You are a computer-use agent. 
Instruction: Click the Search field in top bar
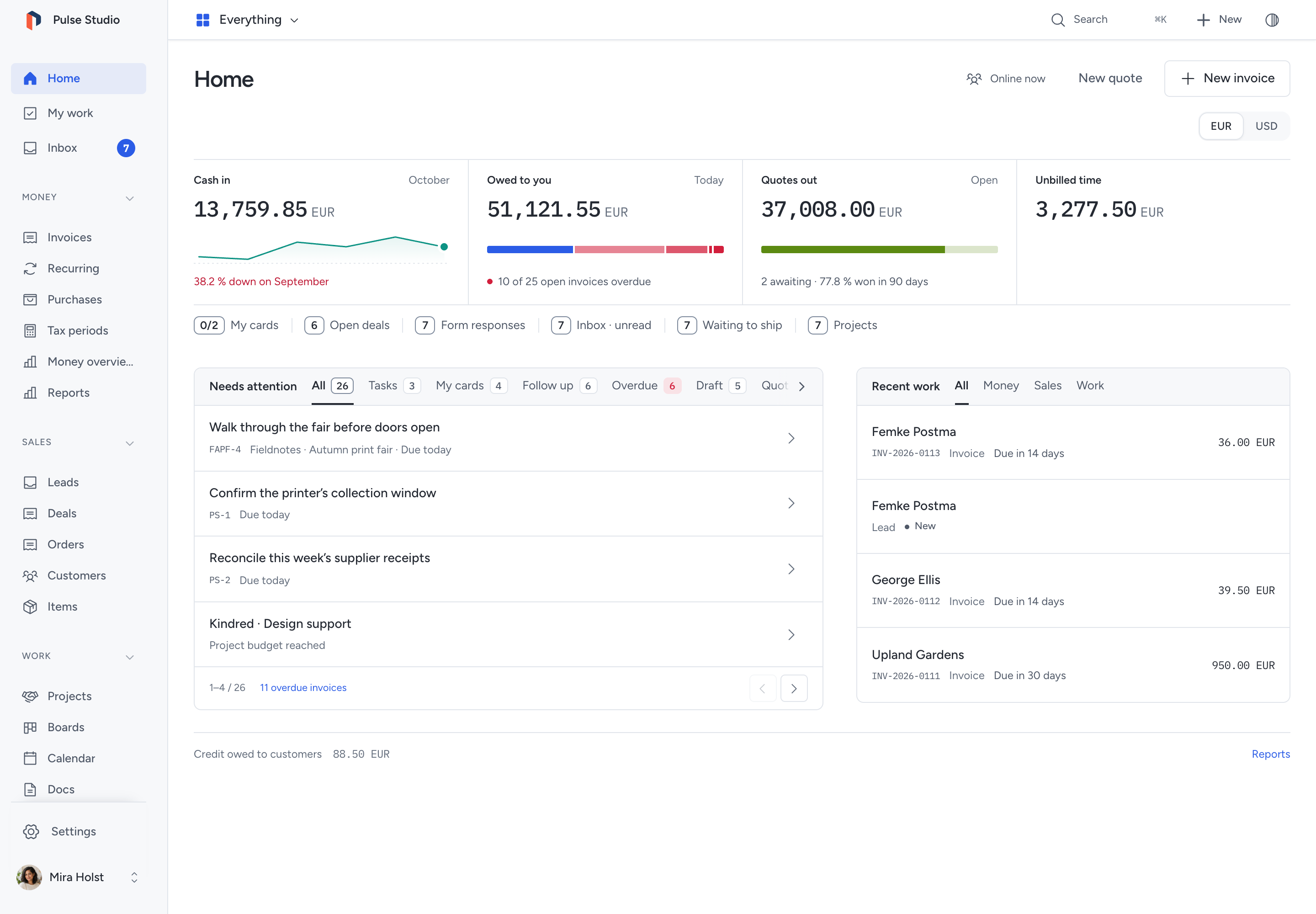coord(1108,20)
